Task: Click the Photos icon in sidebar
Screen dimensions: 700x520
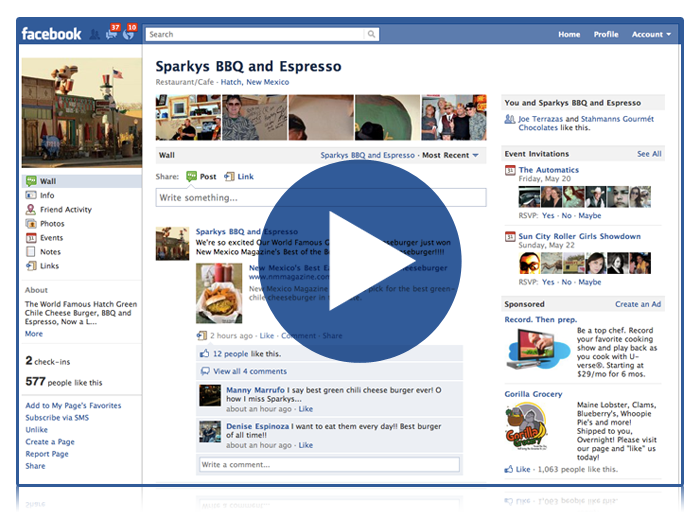Action: [x=31, y=223]
